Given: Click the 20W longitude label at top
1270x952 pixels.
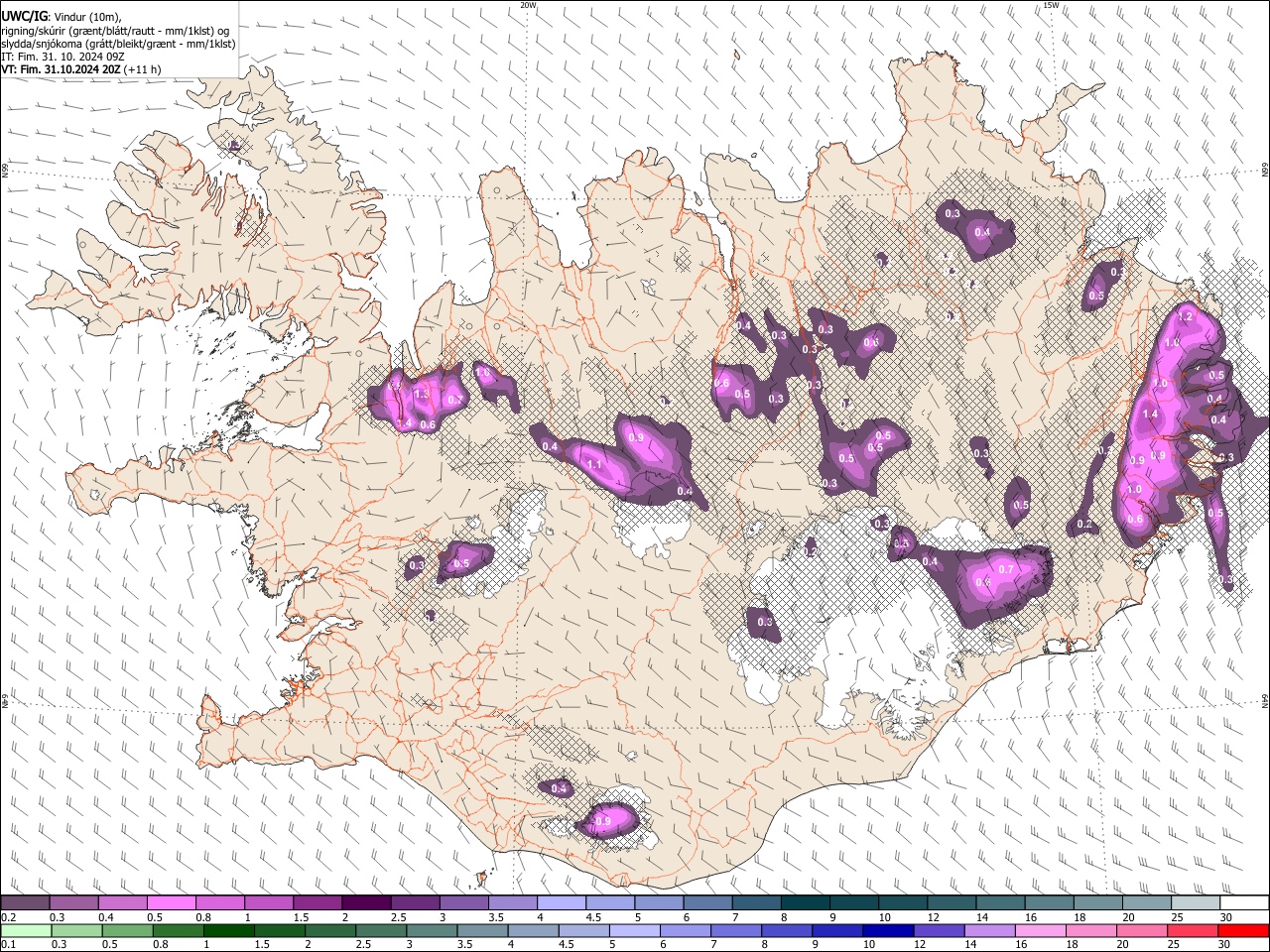Looking at the screenshot, I should (529, 5).
